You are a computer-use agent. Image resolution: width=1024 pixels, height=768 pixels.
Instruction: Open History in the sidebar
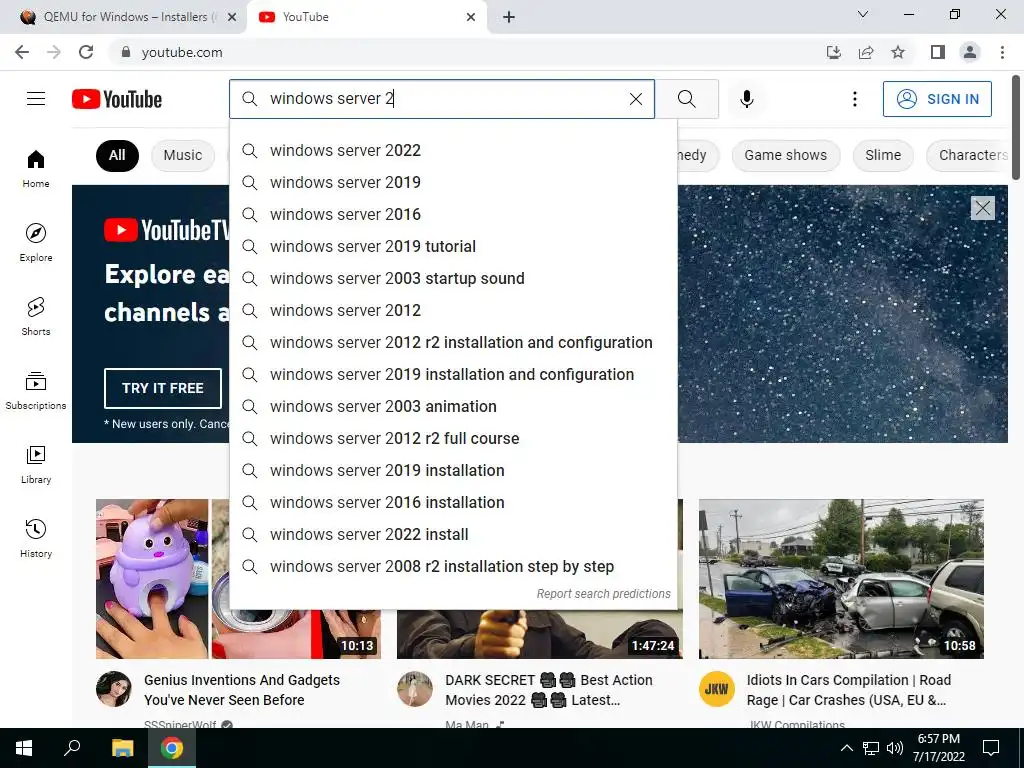[36, 537]
